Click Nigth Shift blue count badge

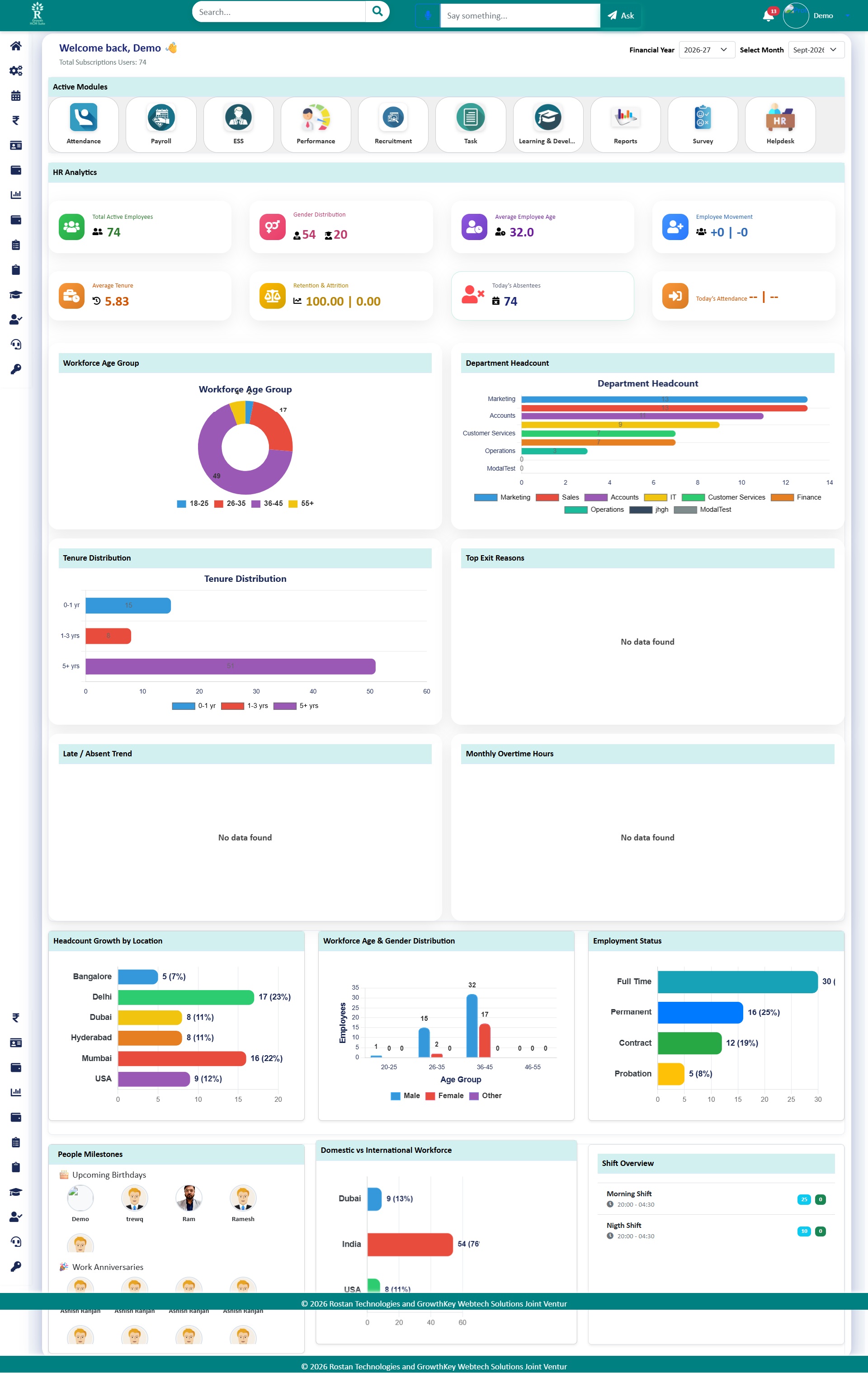click(803, 1231)
